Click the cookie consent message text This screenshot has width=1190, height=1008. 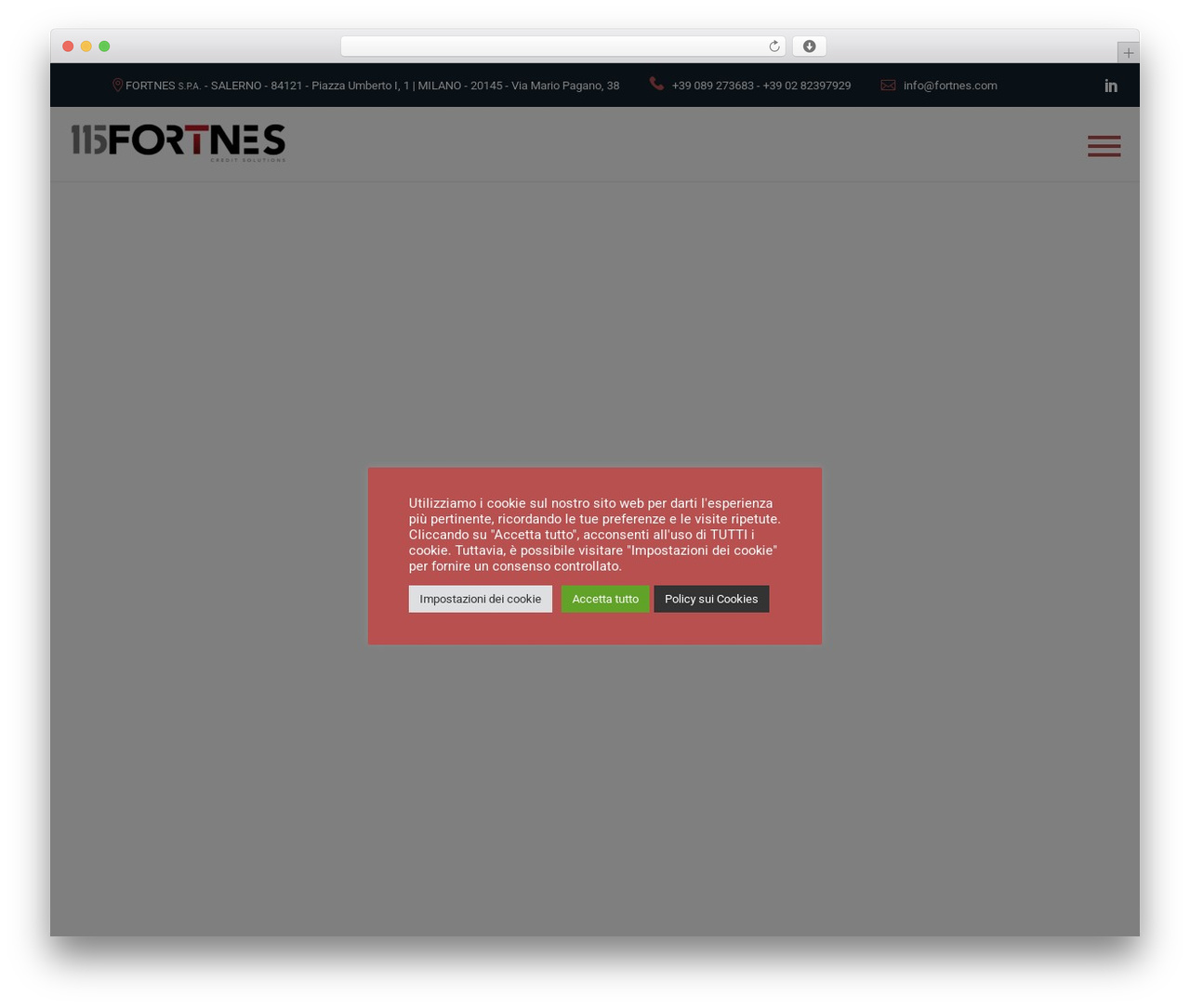(x=594, y=535)
